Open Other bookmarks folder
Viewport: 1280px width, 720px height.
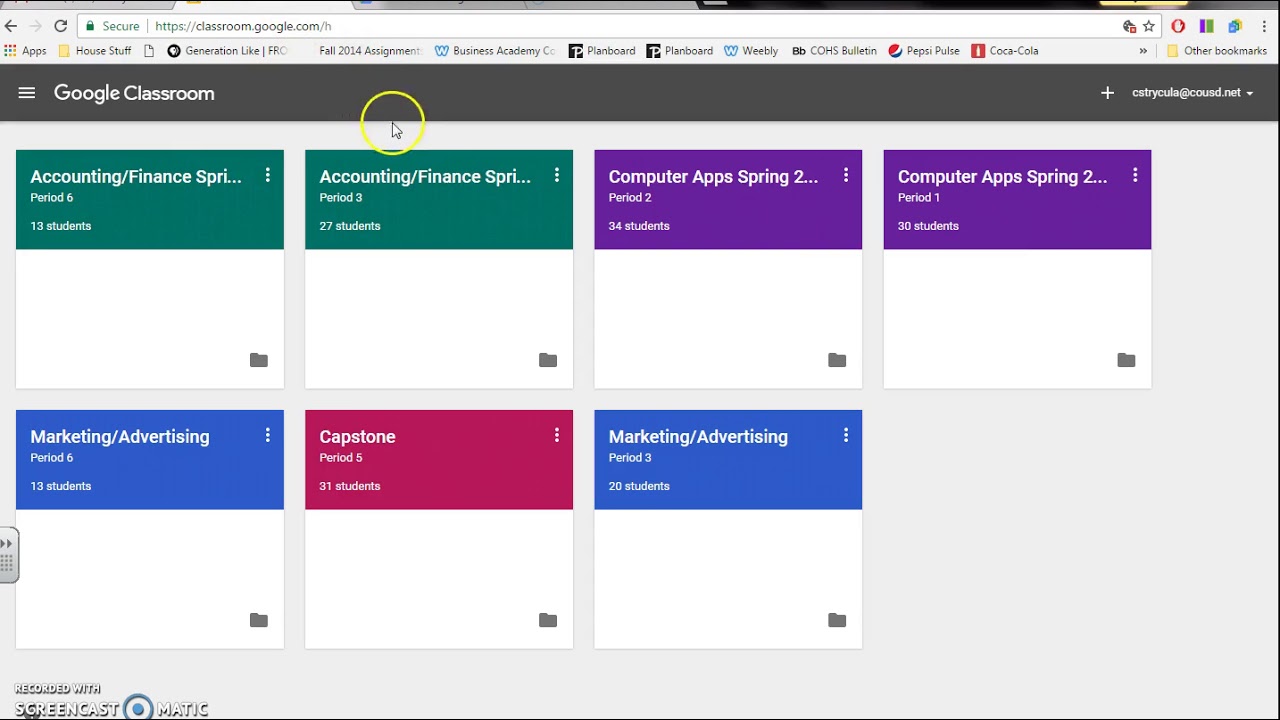(x=1216, y=51)
